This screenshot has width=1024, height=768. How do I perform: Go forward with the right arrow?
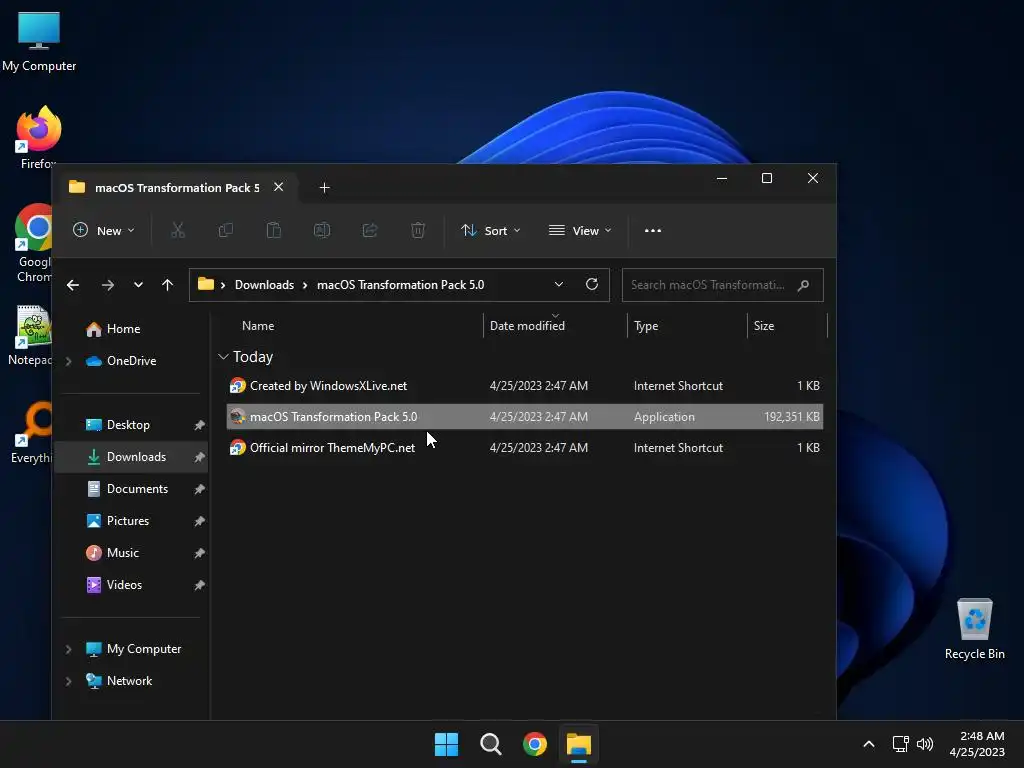108,285
